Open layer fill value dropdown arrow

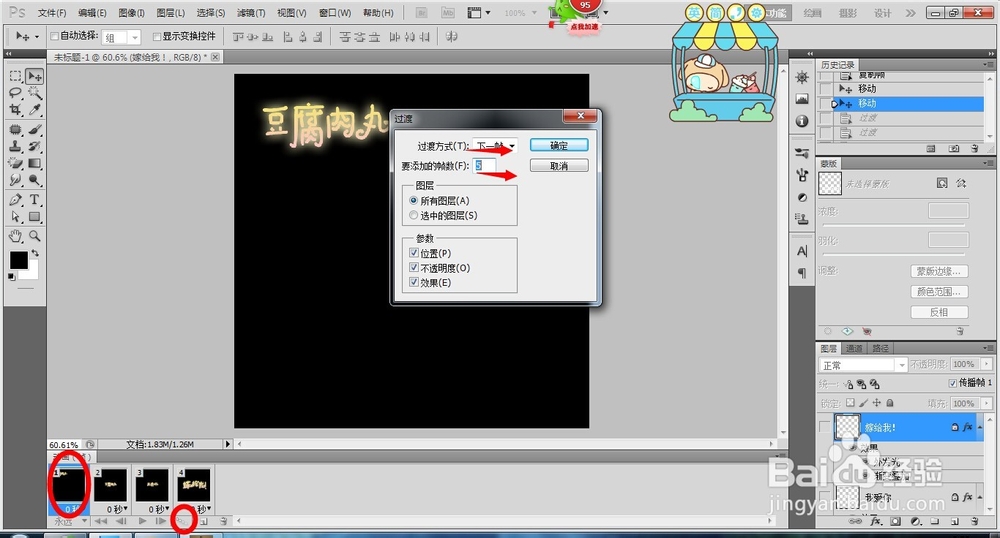click(987, 404)
